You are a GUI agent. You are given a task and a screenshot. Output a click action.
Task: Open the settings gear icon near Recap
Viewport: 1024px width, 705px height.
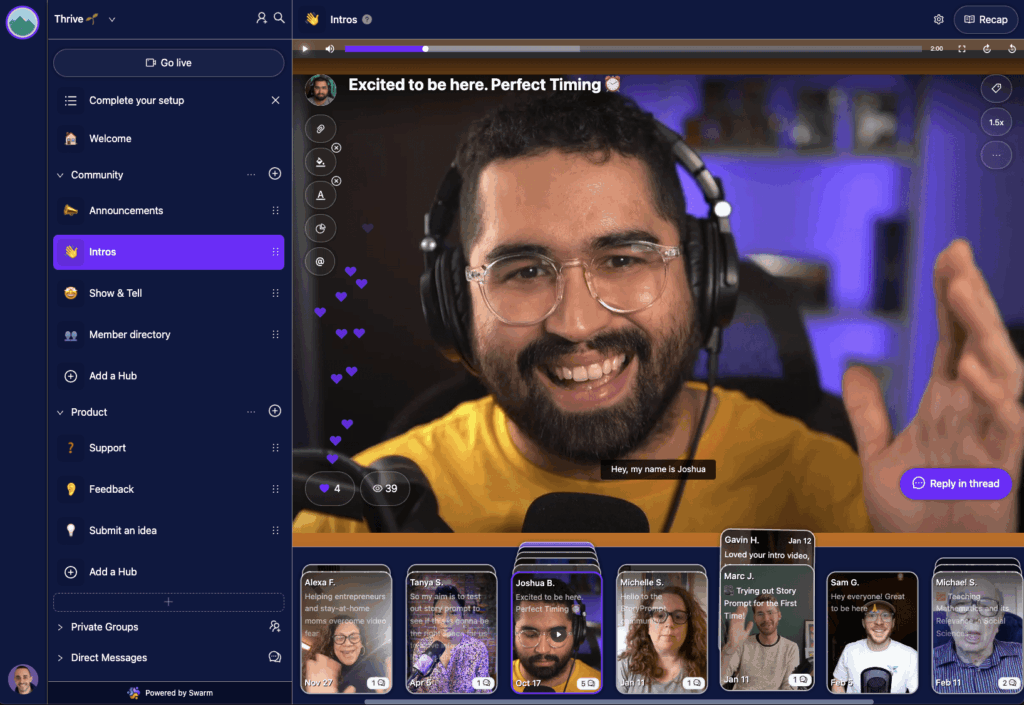click(938, 20)
